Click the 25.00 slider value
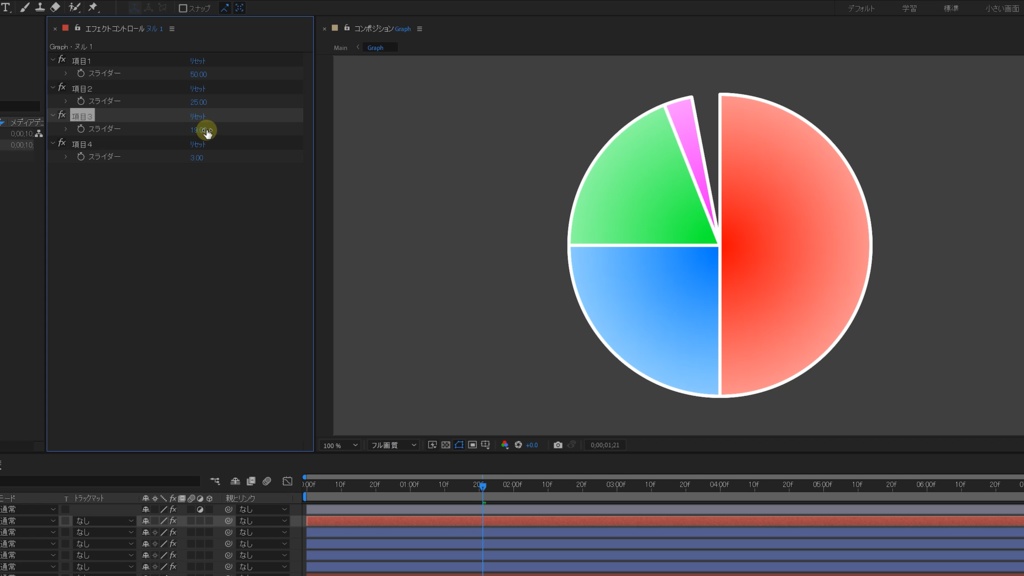This screenshot has width=1024, height=576. click(198, 102)
